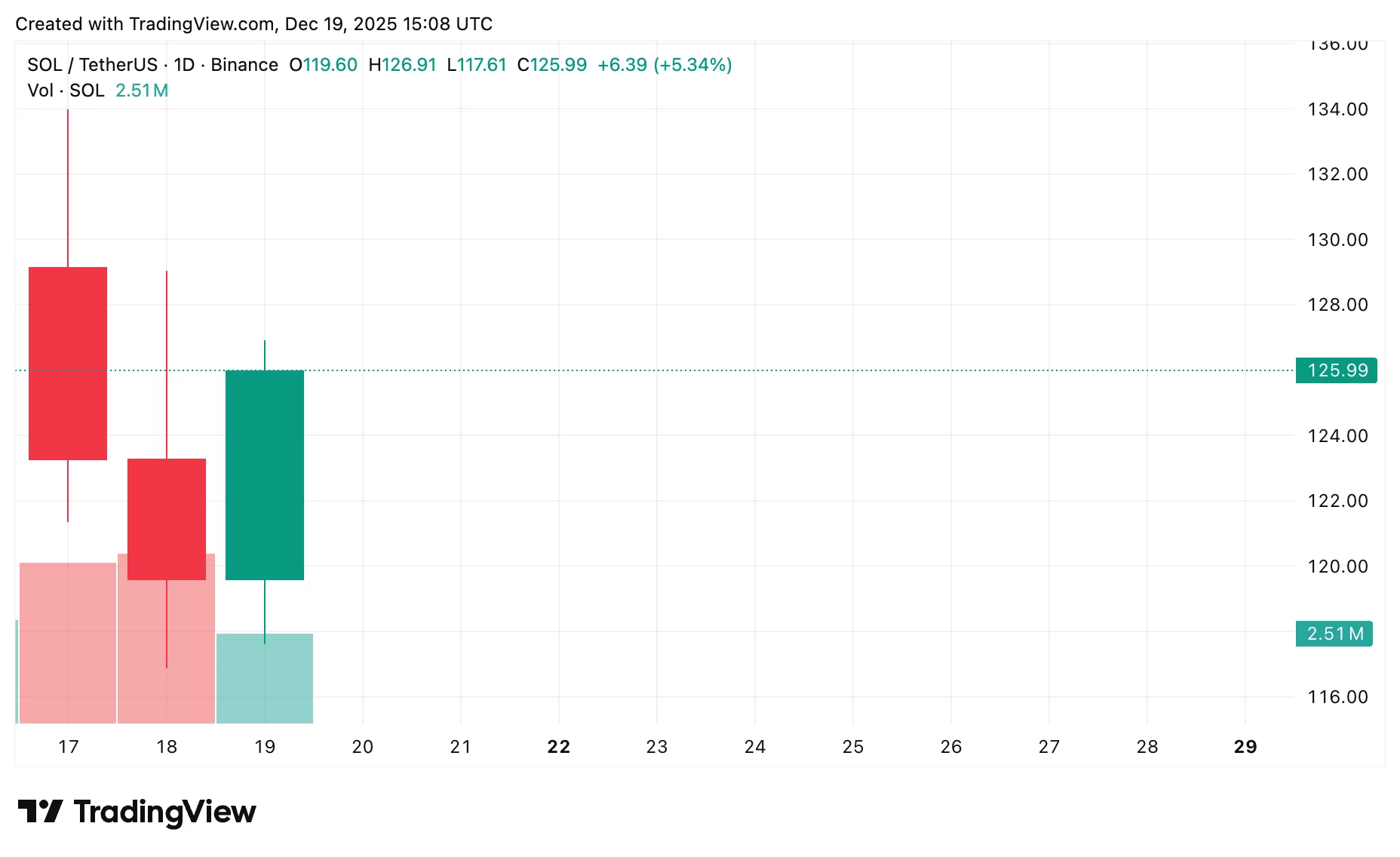
Task: Select the SOL / TetherUS symbol title
Action: pyautogui.click(x=92, y=65)
